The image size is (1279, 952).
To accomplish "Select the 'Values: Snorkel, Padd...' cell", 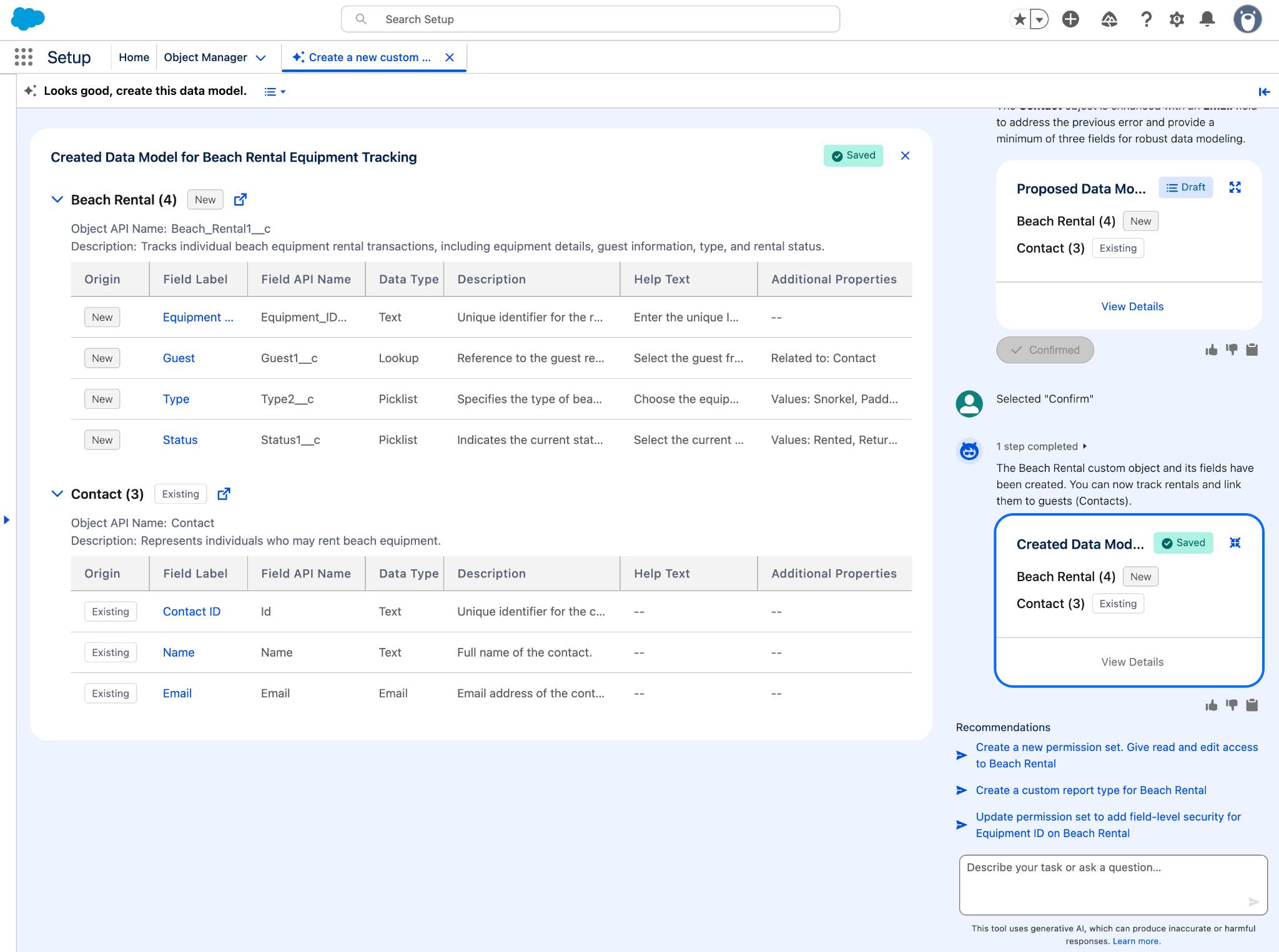I will coord(834,399).
